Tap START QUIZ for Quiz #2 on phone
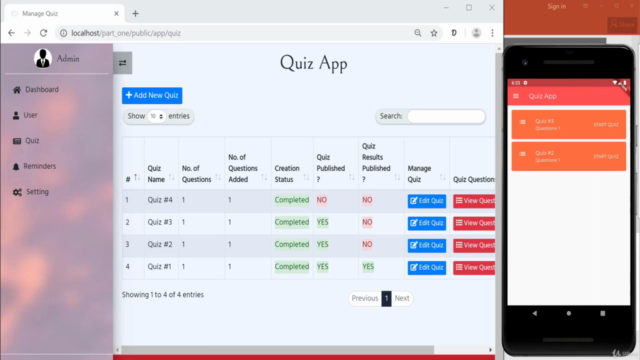Screen dimensions: 640x360 tap(606, 156)
